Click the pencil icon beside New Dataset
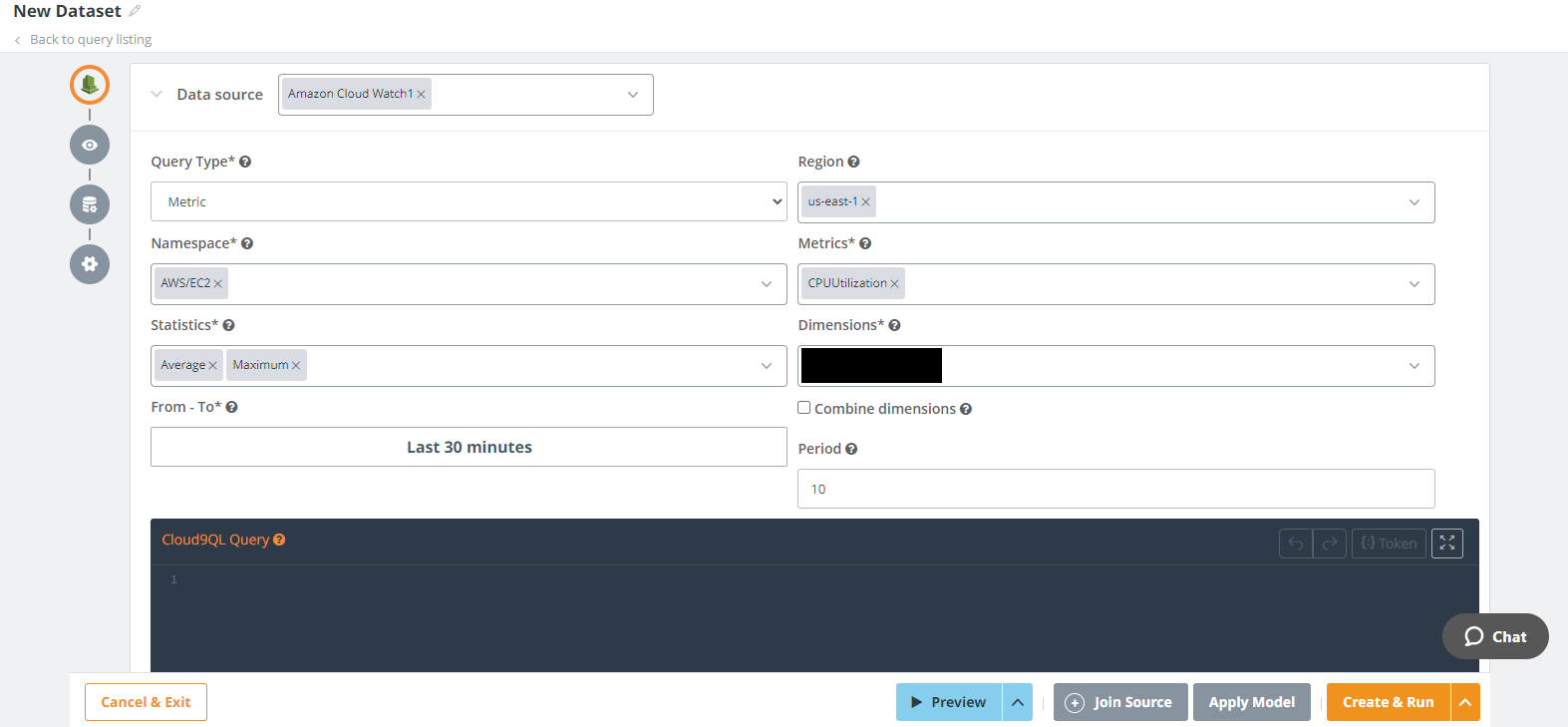This screenshot has height=727, width=1568. (x=135, y=11)
